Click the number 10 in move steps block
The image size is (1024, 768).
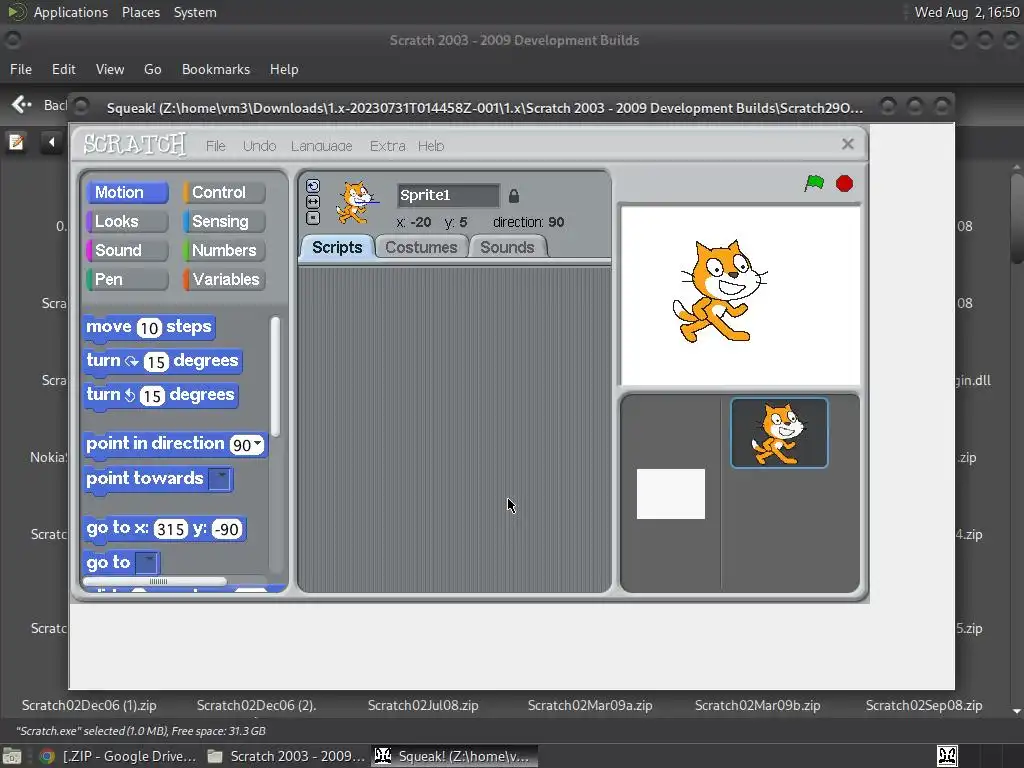pyautogui.click(x=149, y=328)
